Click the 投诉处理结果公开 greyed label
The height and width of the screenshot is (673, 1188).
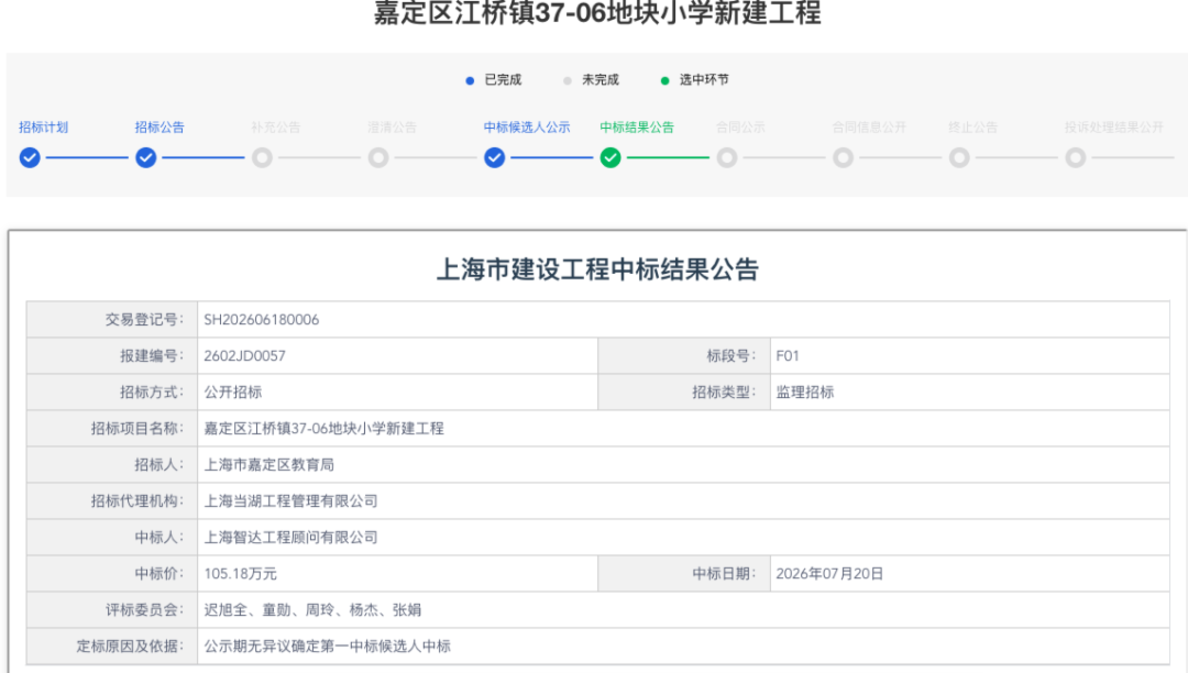(x=1114, y=127)
